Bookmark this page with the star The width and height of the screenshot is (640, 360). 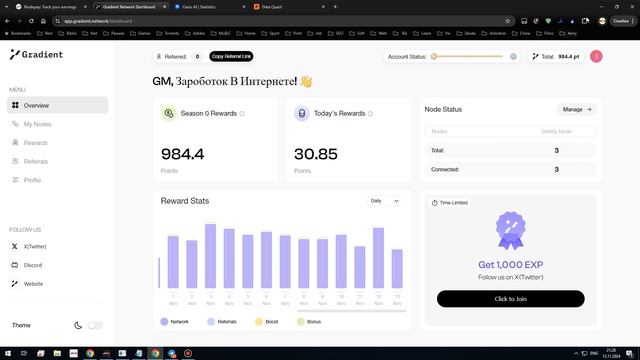(508, 21)
